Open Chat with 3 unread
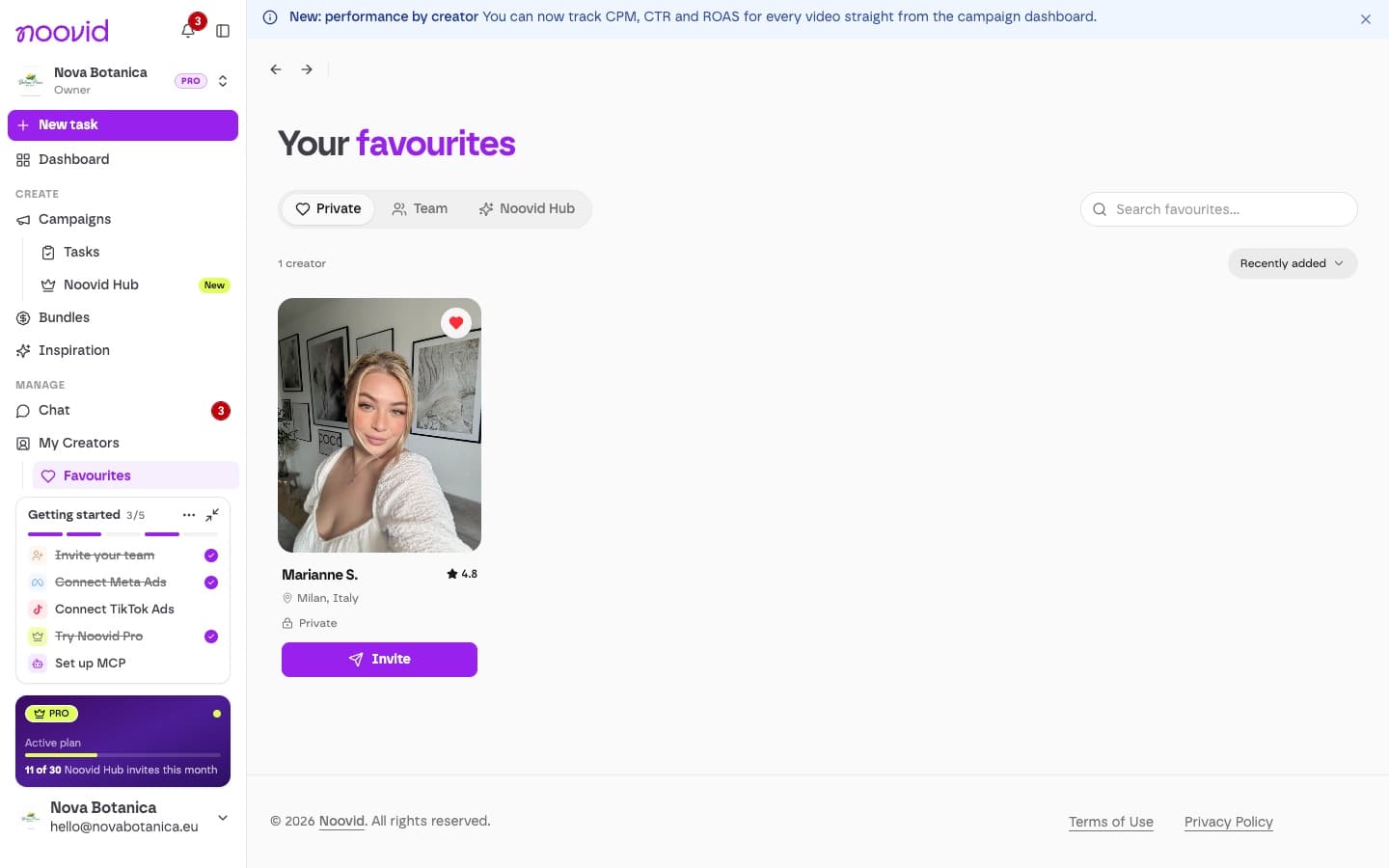Screen dimensions: 1389x868 (x=123, y=411)
